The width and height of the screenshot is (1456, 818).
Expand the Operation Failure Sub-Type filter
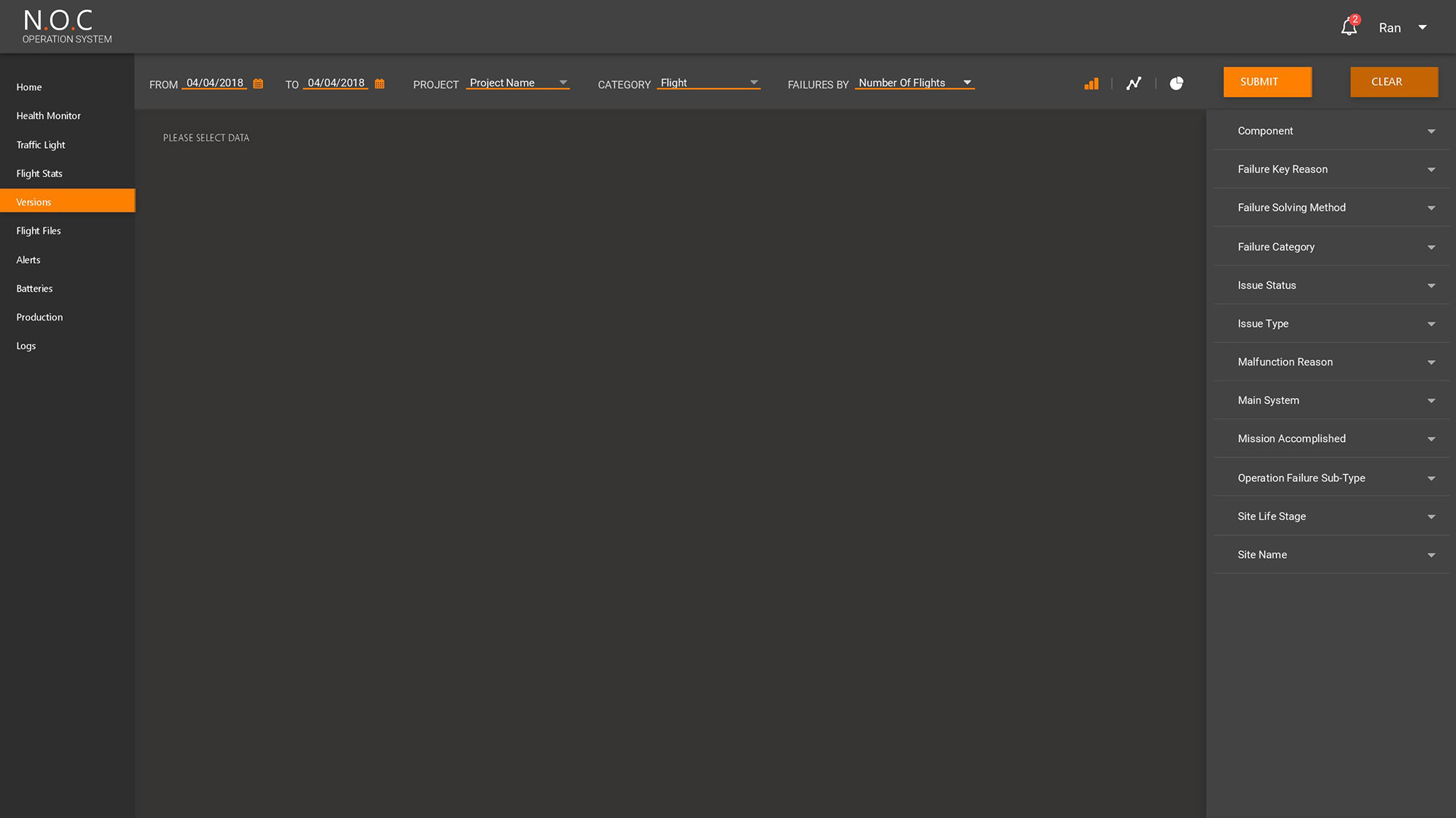1332,478
